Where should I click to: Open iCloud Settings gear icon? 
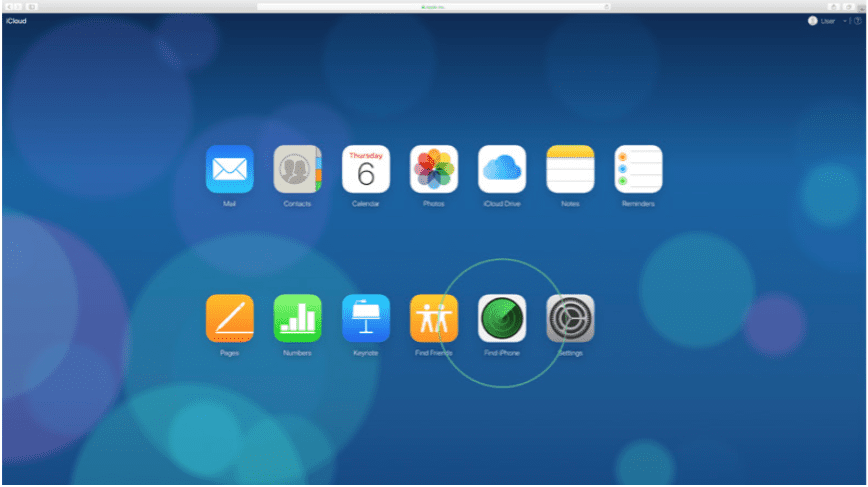pos(570,319)
